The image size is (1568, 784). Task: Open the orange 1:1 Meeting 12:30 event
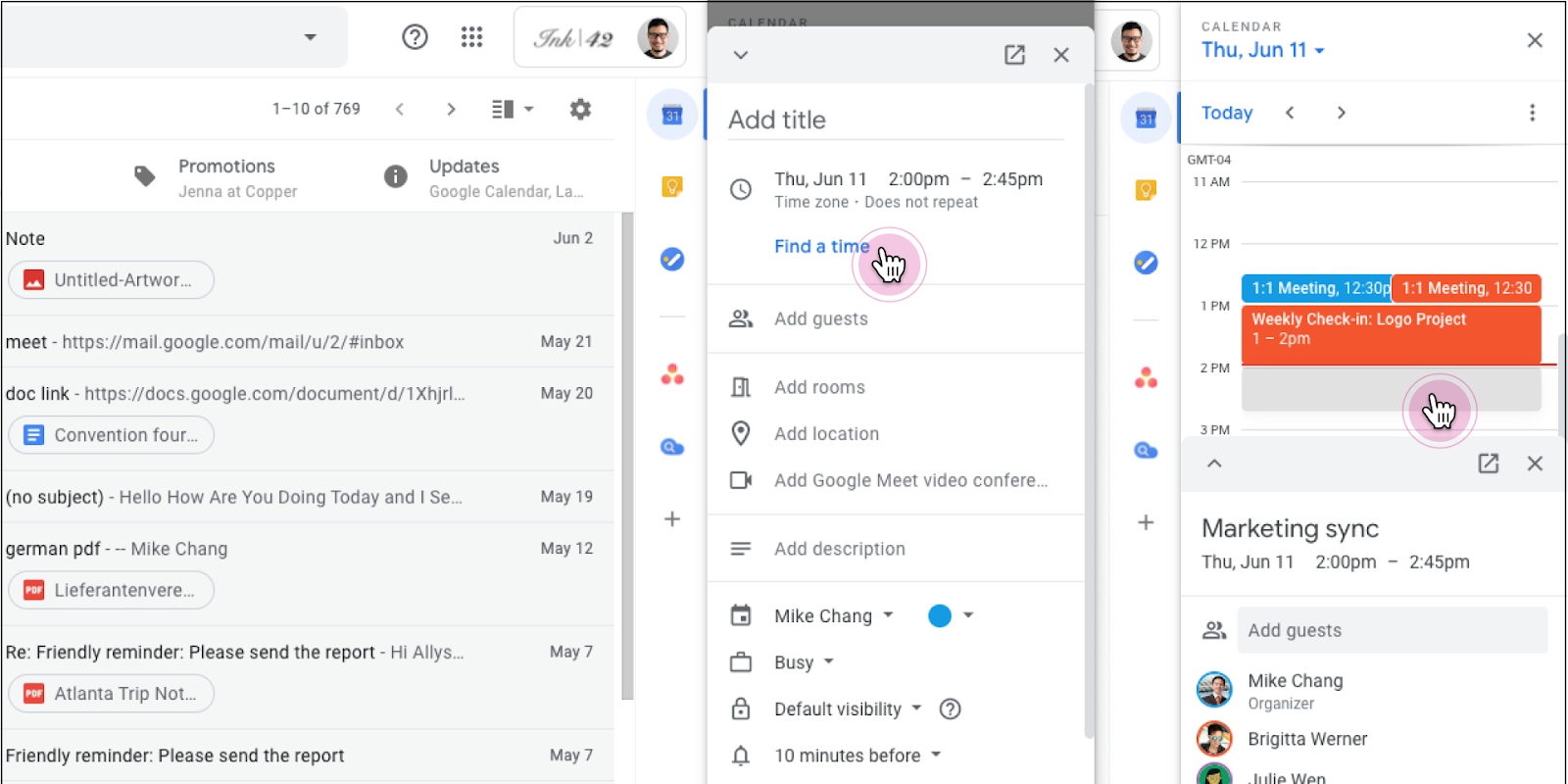click(x=1466, y=288)
